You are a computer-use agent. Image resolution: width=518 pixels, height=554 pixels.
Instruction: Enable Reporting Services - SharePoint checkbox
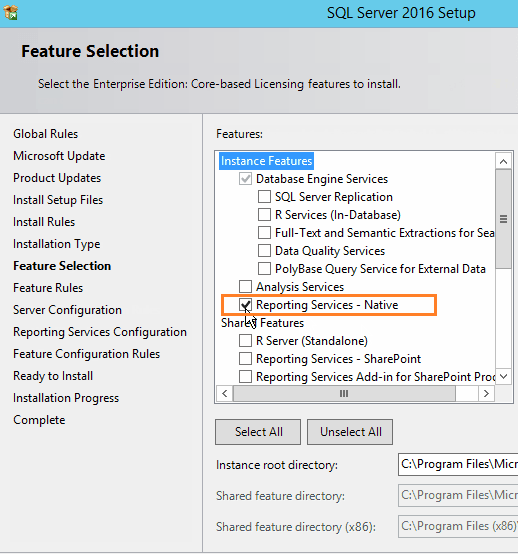pos(245,359)
